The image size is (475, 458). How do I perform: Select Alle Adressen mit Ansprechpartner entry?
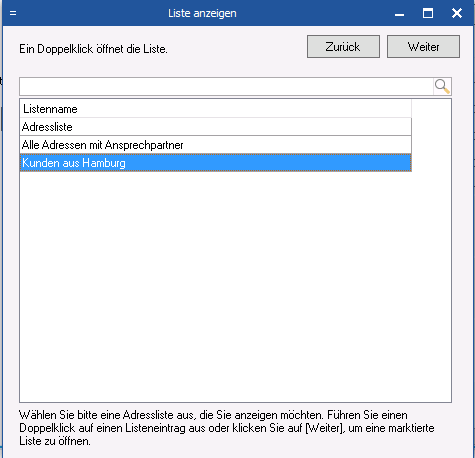pyautogui.click(x=215, y=145)
